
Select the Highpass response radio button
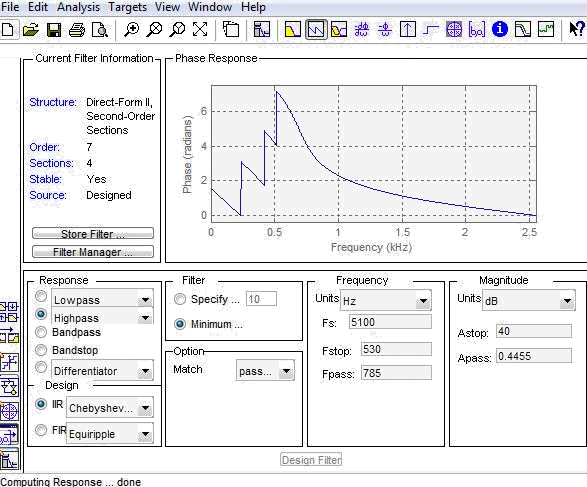[x=41, y=314]
